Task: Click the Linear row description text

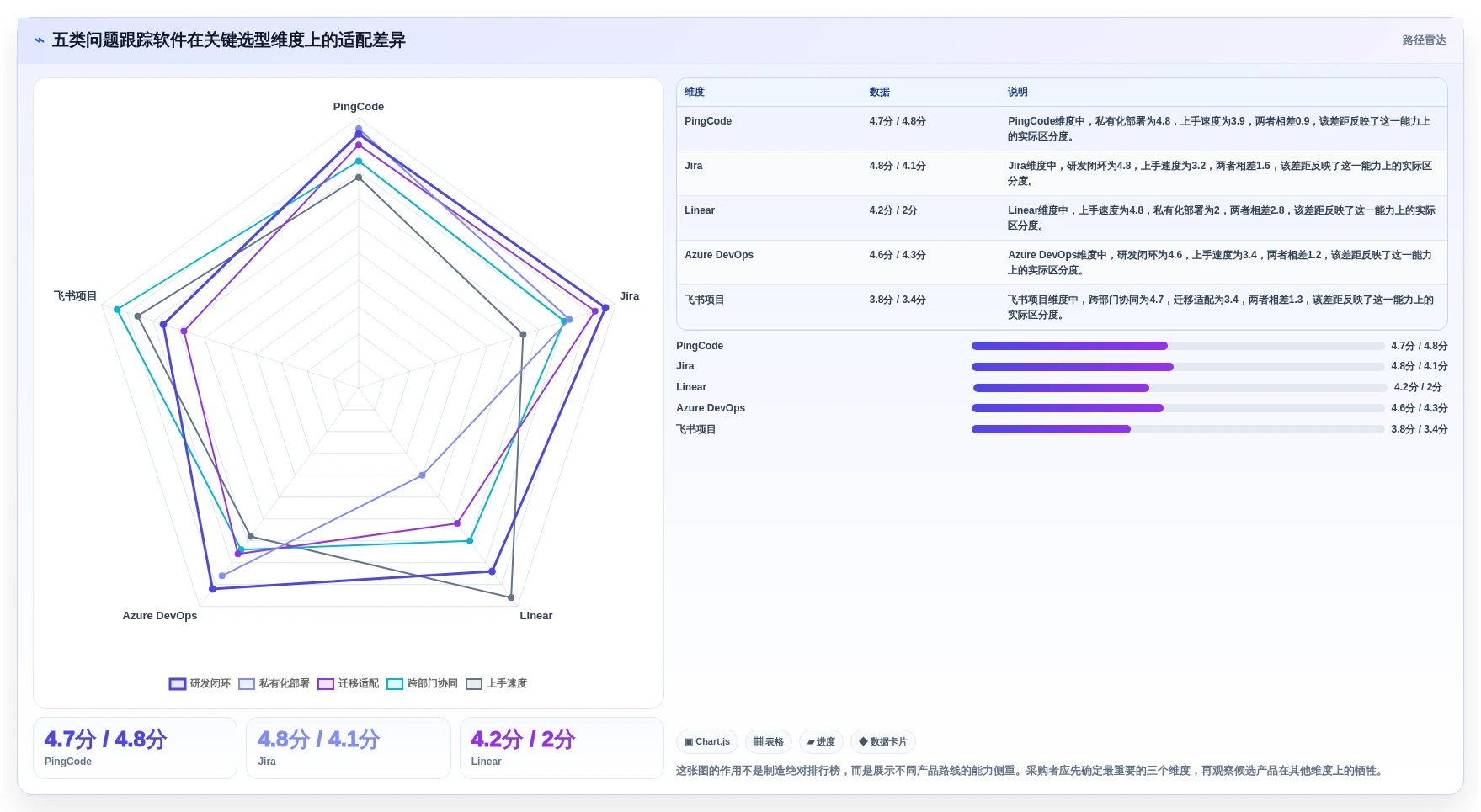Action: 1222,218
